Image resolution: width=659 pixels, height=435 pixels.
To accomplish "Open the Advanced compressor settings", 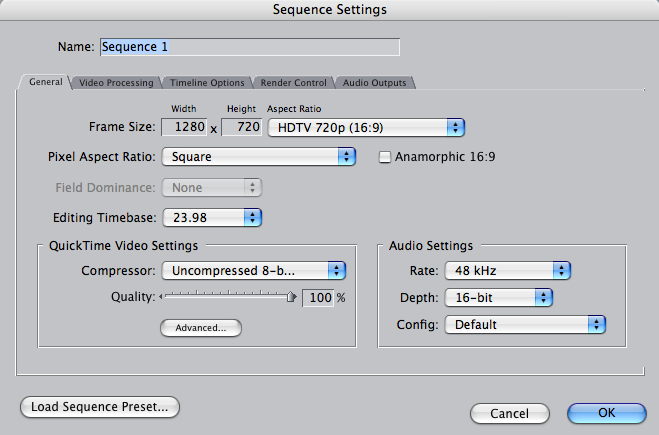I will (x=201, y=327).
